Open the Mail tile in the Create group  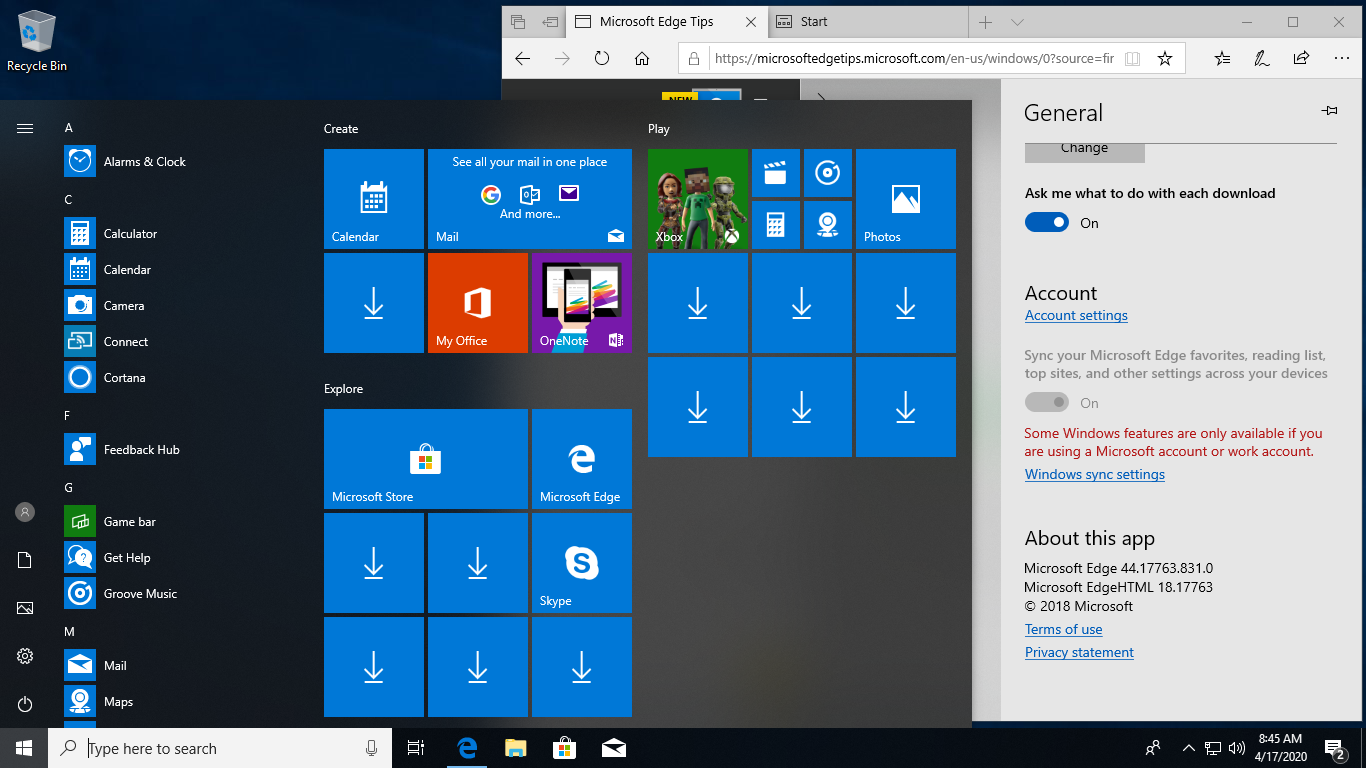coord(530,199)
